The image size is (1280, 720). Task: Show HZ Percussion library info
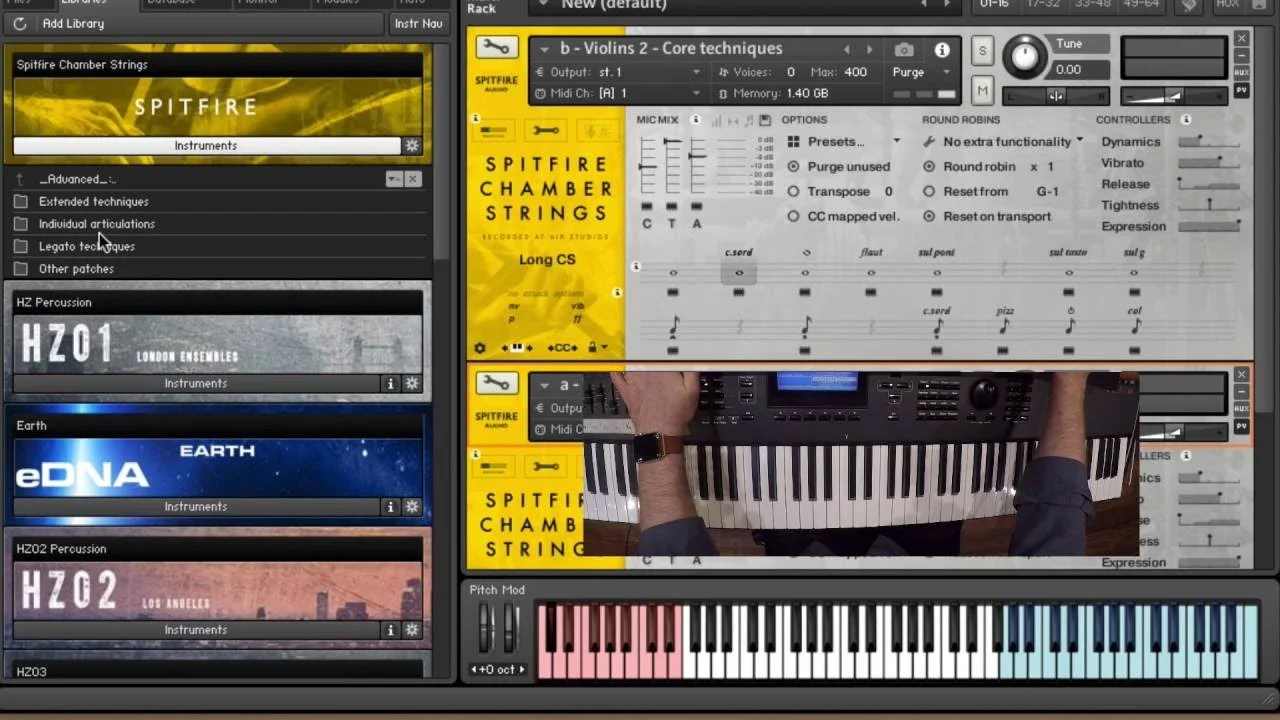[391, 383]
